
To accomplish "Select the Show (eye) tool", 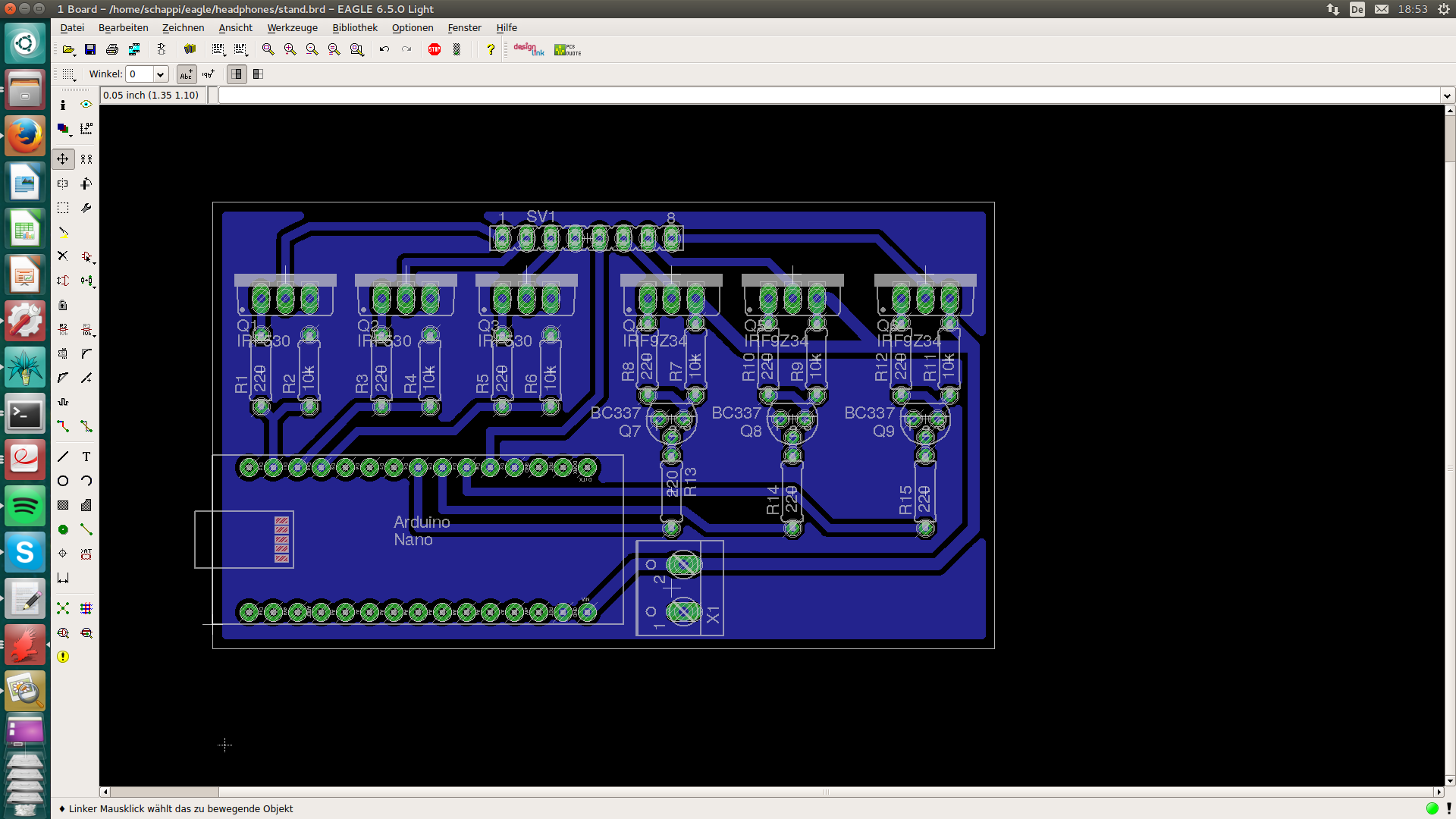I will tap(86, 105).
